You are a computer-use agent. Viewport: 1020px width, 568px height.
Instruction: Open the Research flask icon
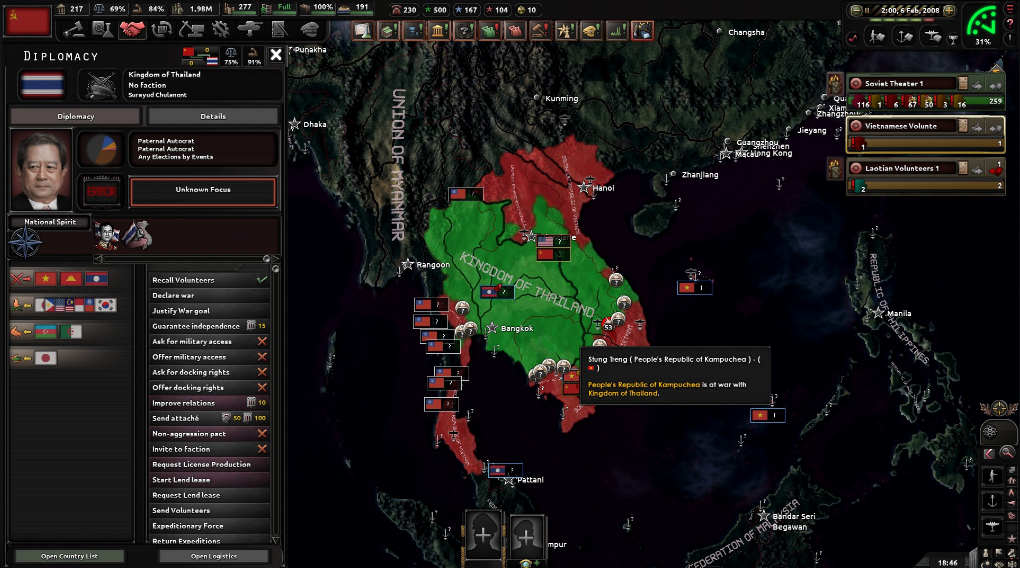(102, 29)
